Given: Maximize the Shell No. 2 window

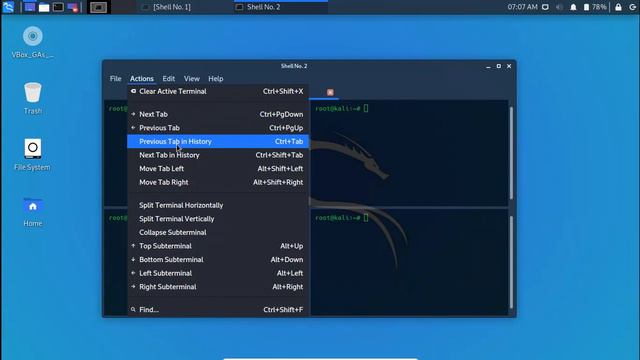Looking at the screenshot, I should 499,66.
